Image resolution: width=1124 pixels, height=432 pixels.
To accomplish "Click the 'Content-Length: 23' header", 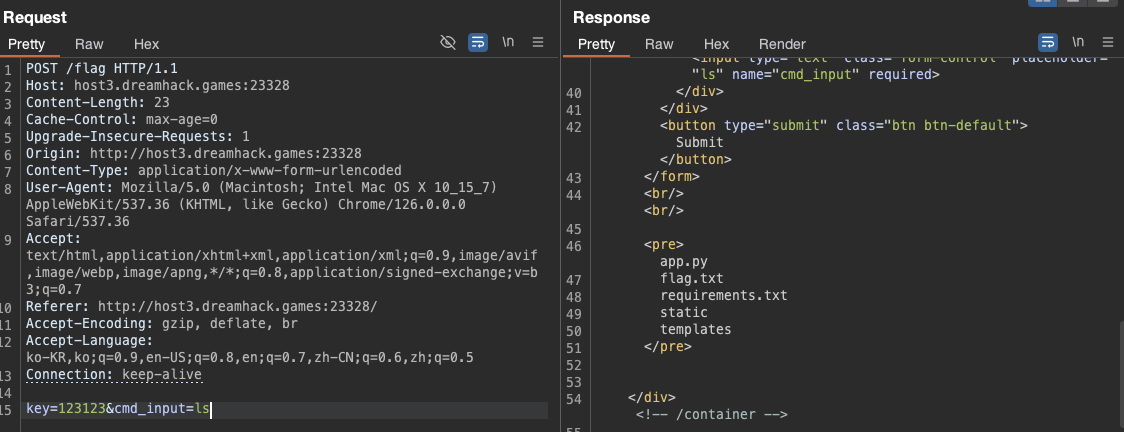I will 97,102.
